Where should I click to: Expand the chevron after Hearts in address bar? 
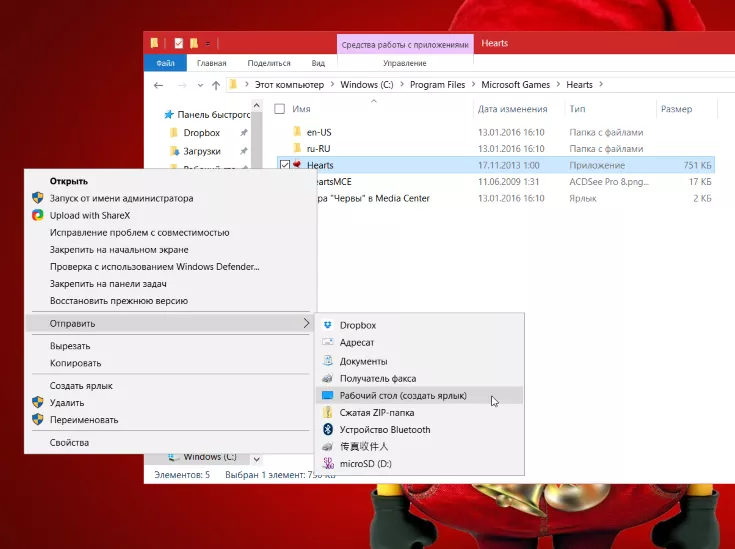point(600,85)
